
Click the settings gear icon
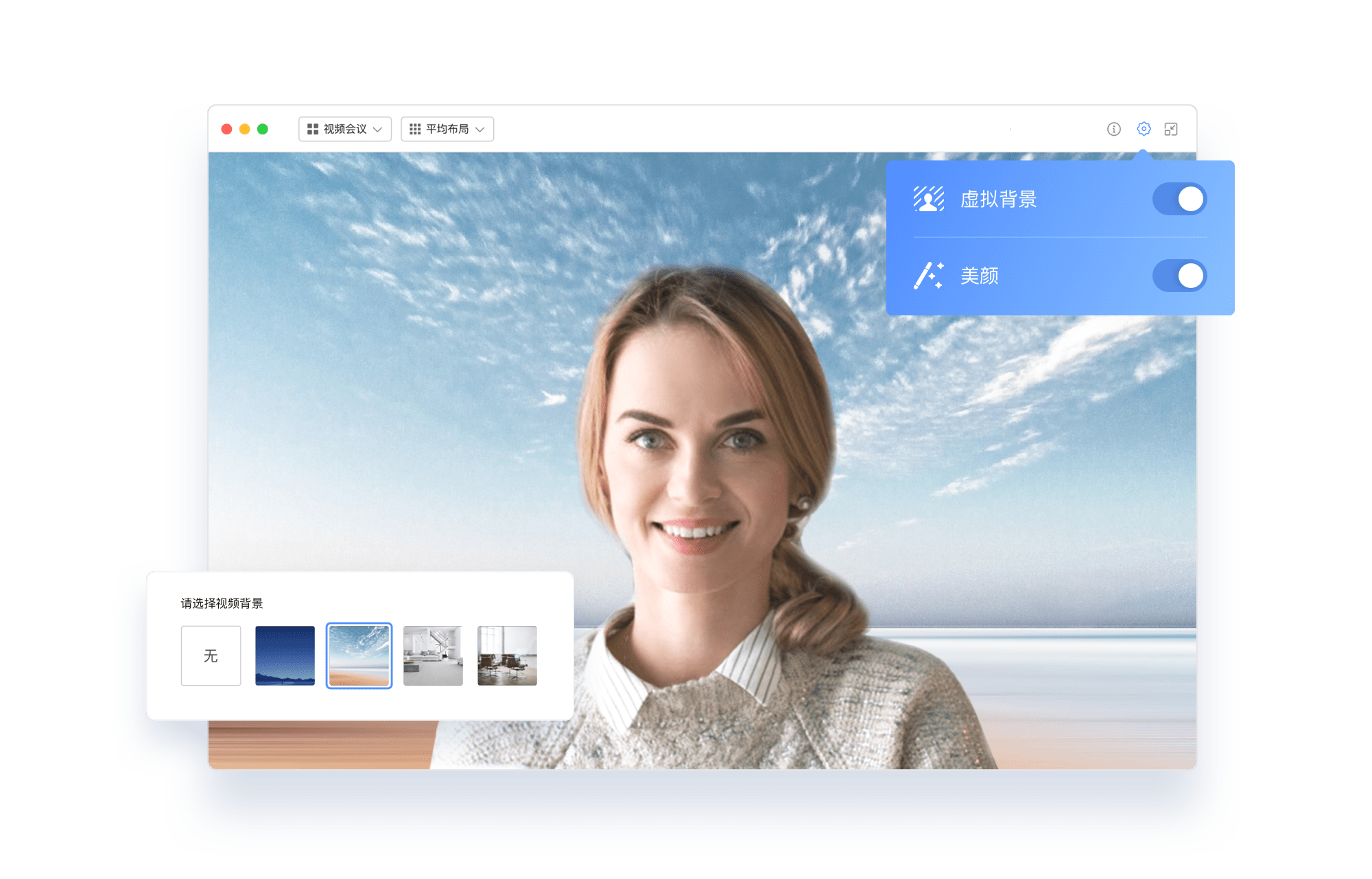(1144, 129)
